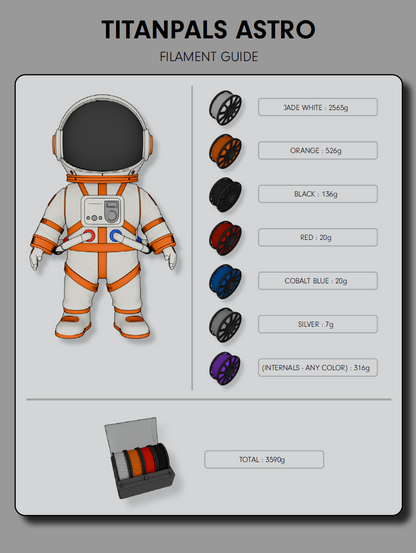416x553 pixels.
Task: Select the 'RED : 20g' label
Action: click(318, 237)
